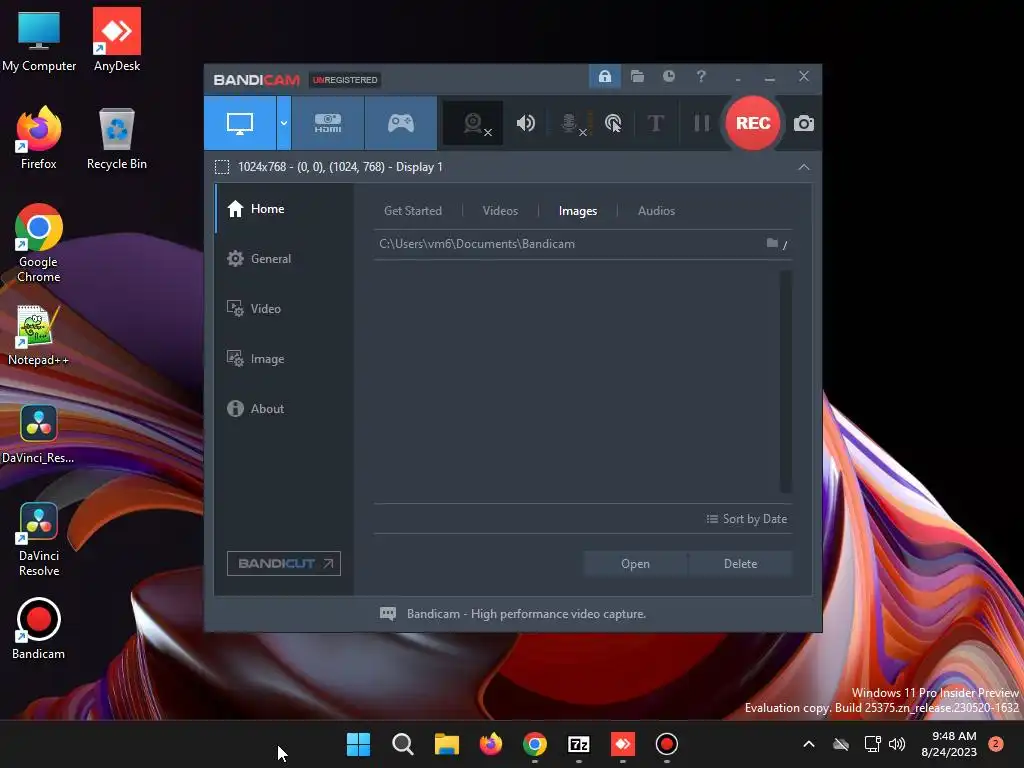Select AnyDesk desktop shortcut

tap(117, 40)
